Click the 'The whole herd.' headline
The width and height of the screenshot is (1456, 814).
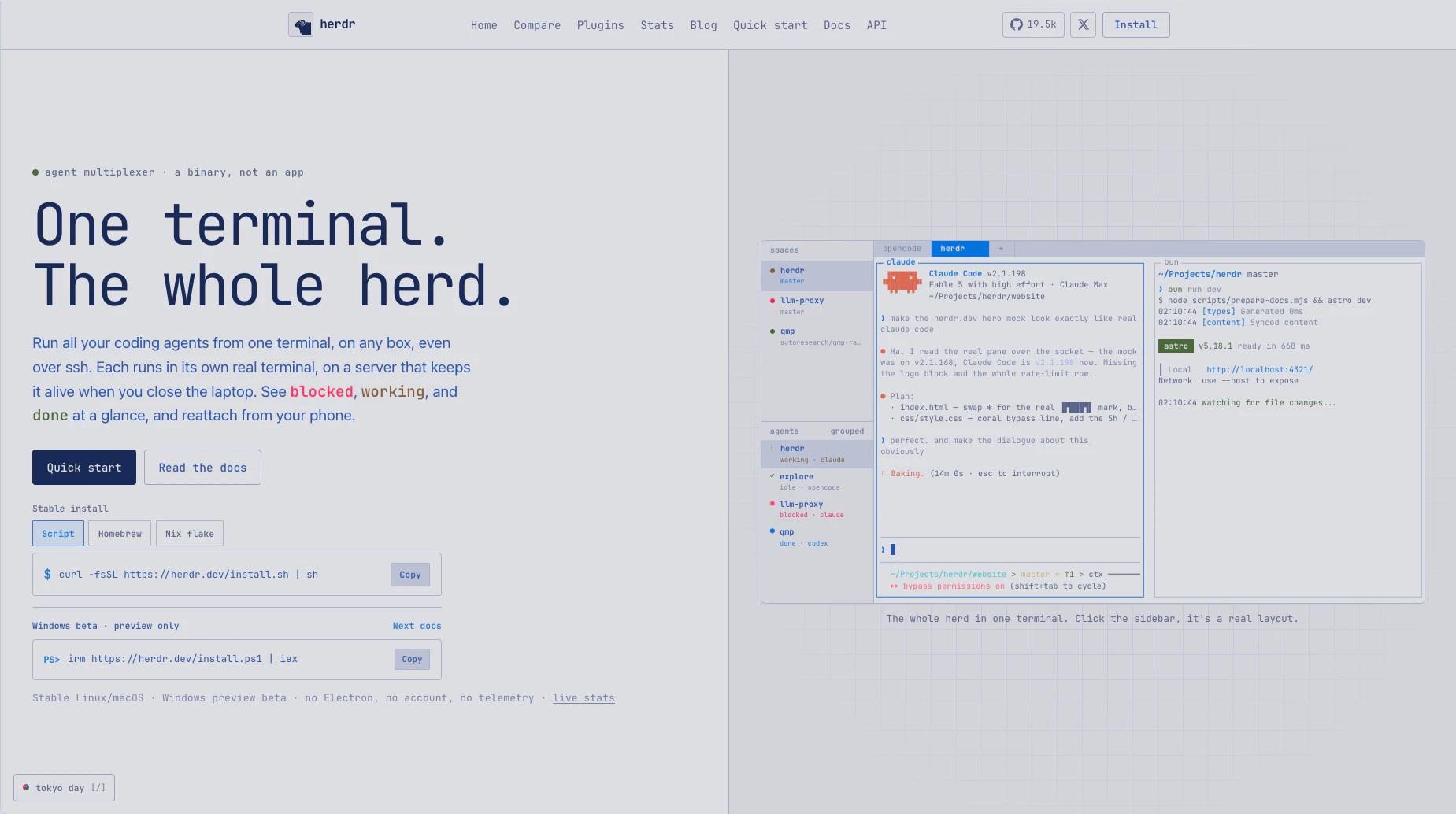(x=273, y=286)
